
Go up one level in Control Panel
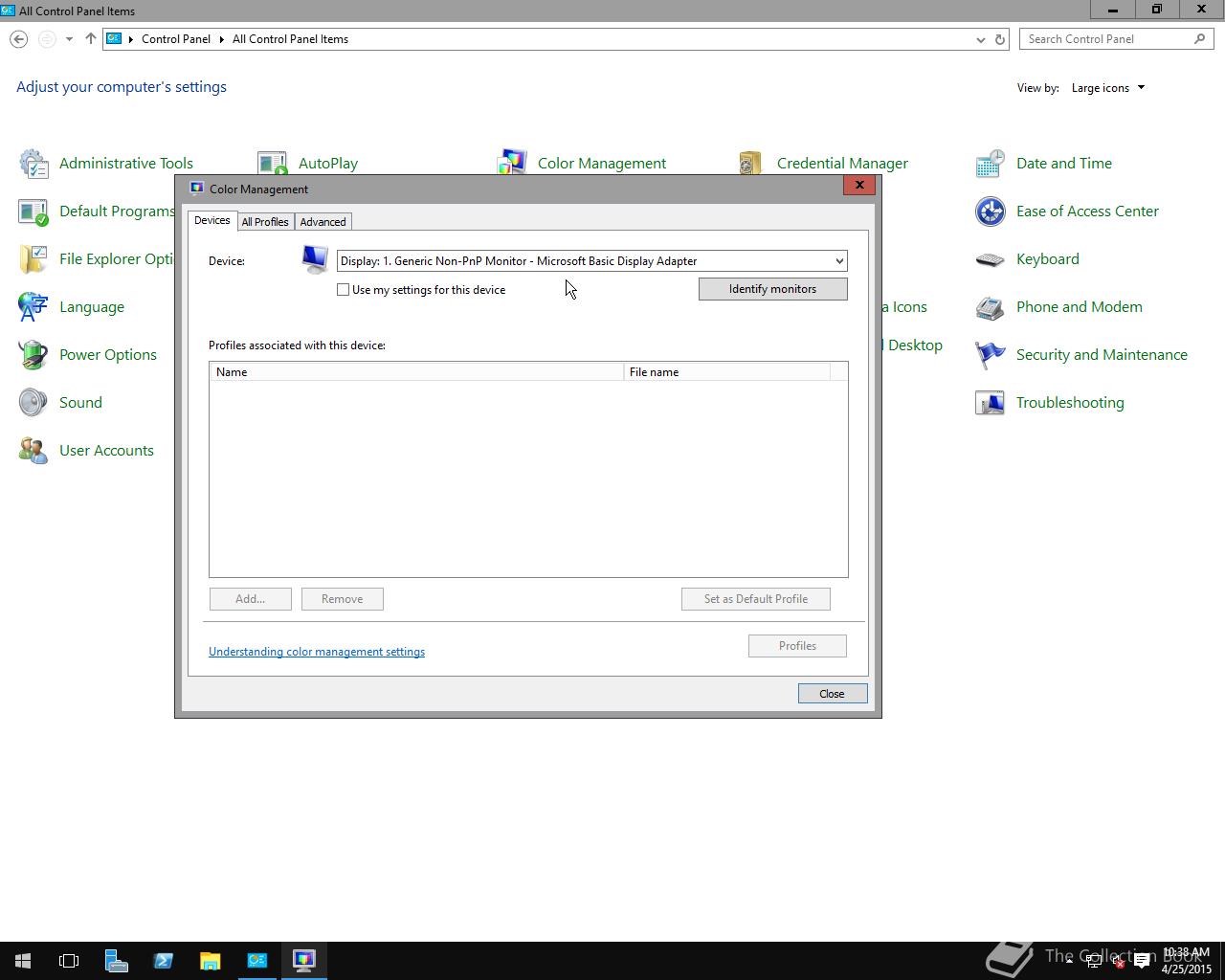[91, 39]
